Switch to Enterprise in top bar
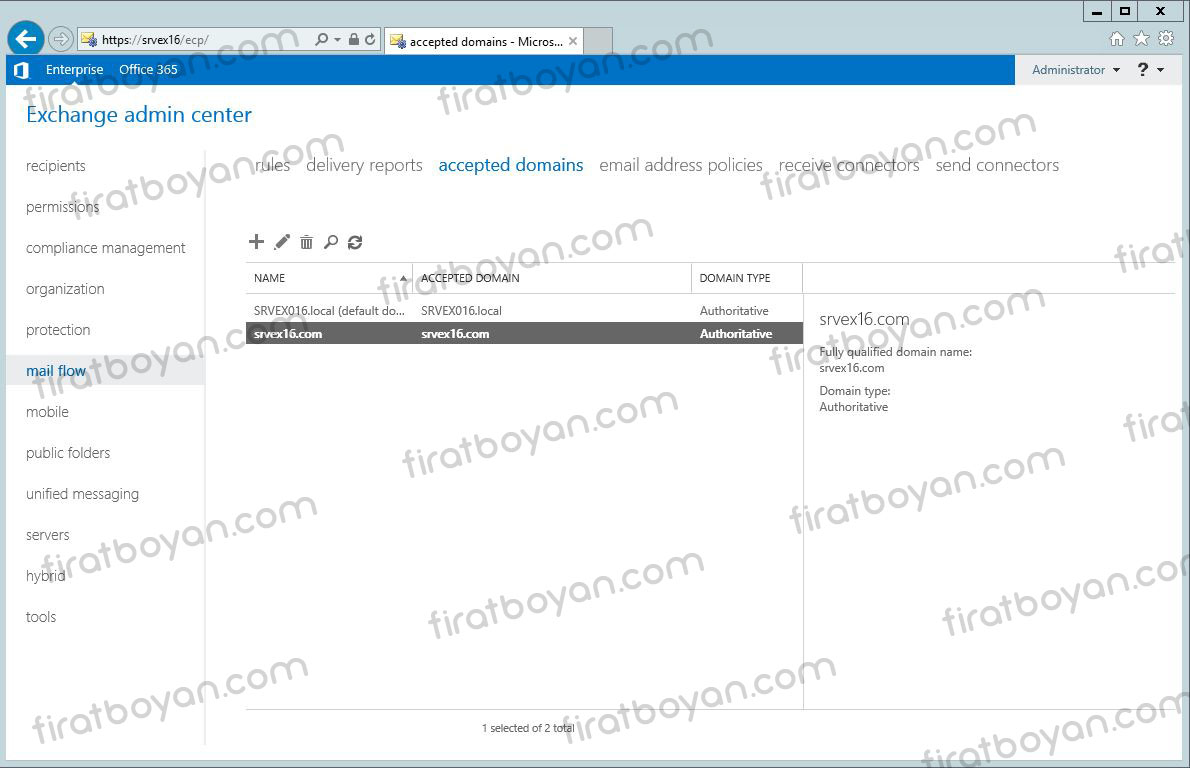Image resolution: width=1190 pixels, height=768 pixels. (74, 70)
